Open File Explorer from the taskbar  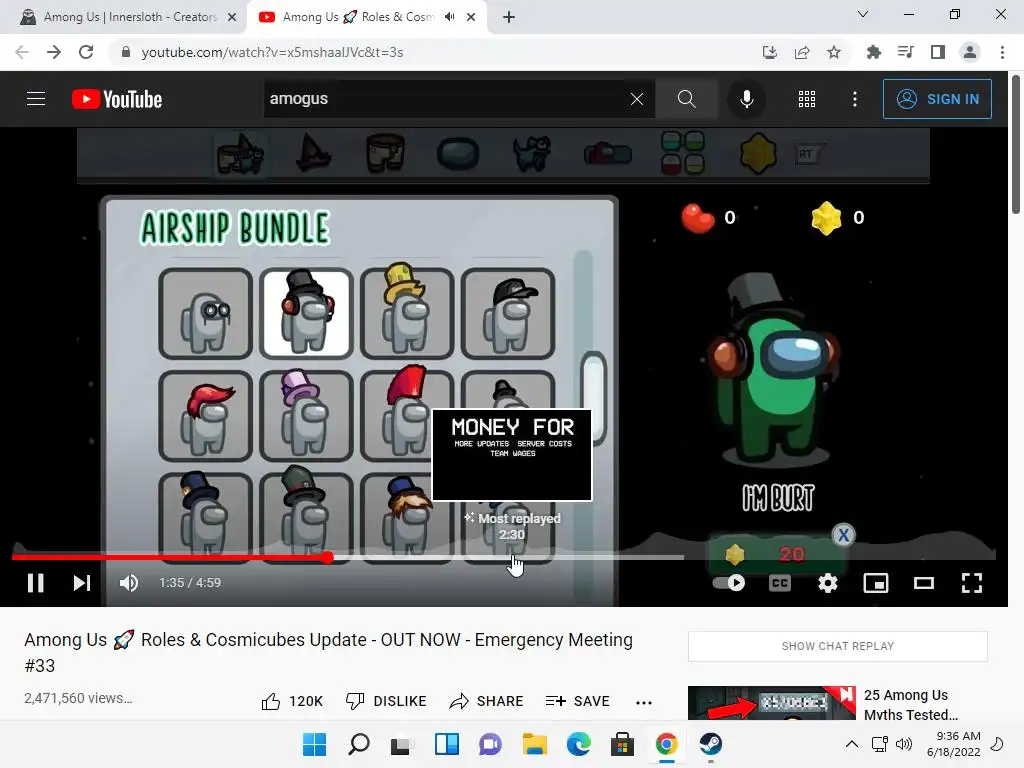[x=535, y=744]
